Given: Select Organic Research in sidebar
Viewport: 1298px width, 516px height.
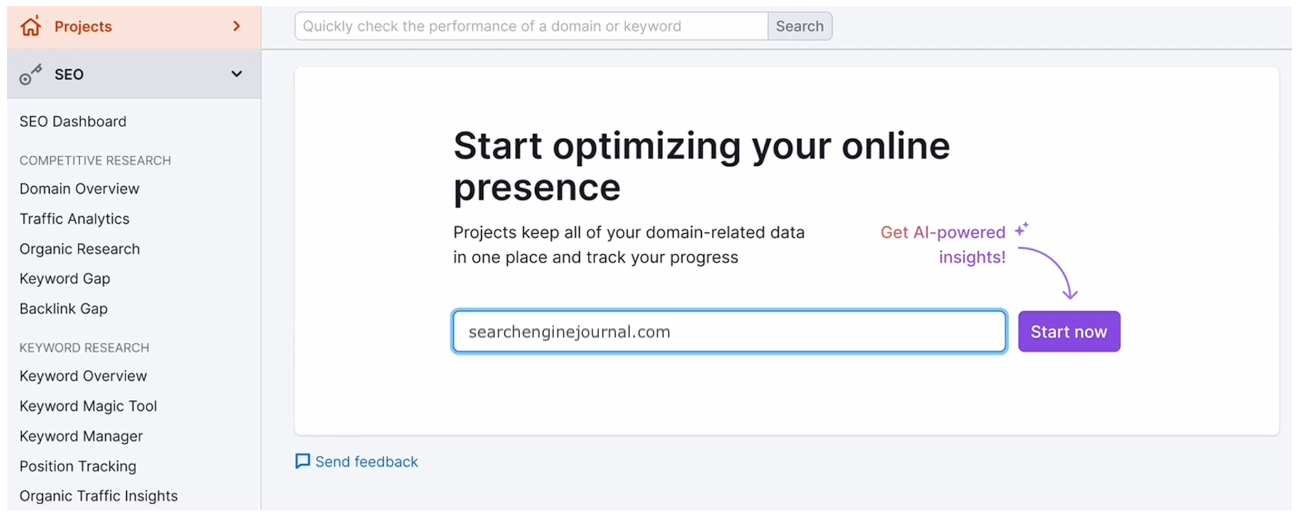Looking at the screenshot, I should click(x=79, y=249).
